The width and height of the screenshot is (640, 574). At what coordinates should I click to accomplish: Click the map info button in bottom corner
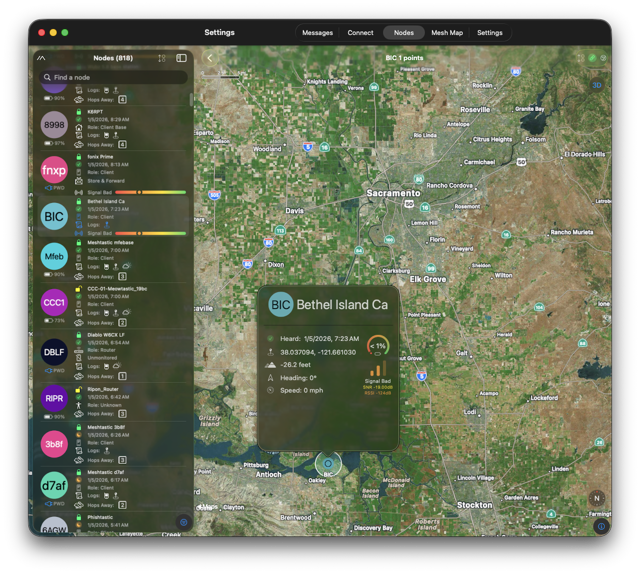pos(600,525)
